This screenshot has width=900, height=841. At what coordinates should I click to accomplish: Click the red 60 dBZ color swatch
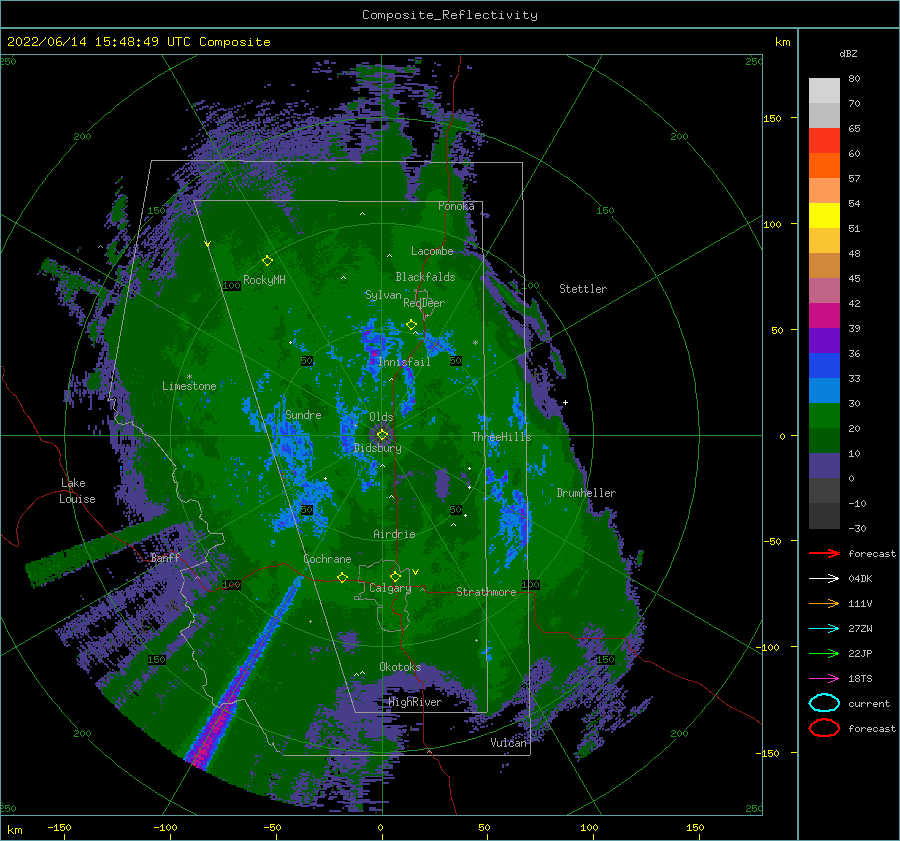pos(824,141)
